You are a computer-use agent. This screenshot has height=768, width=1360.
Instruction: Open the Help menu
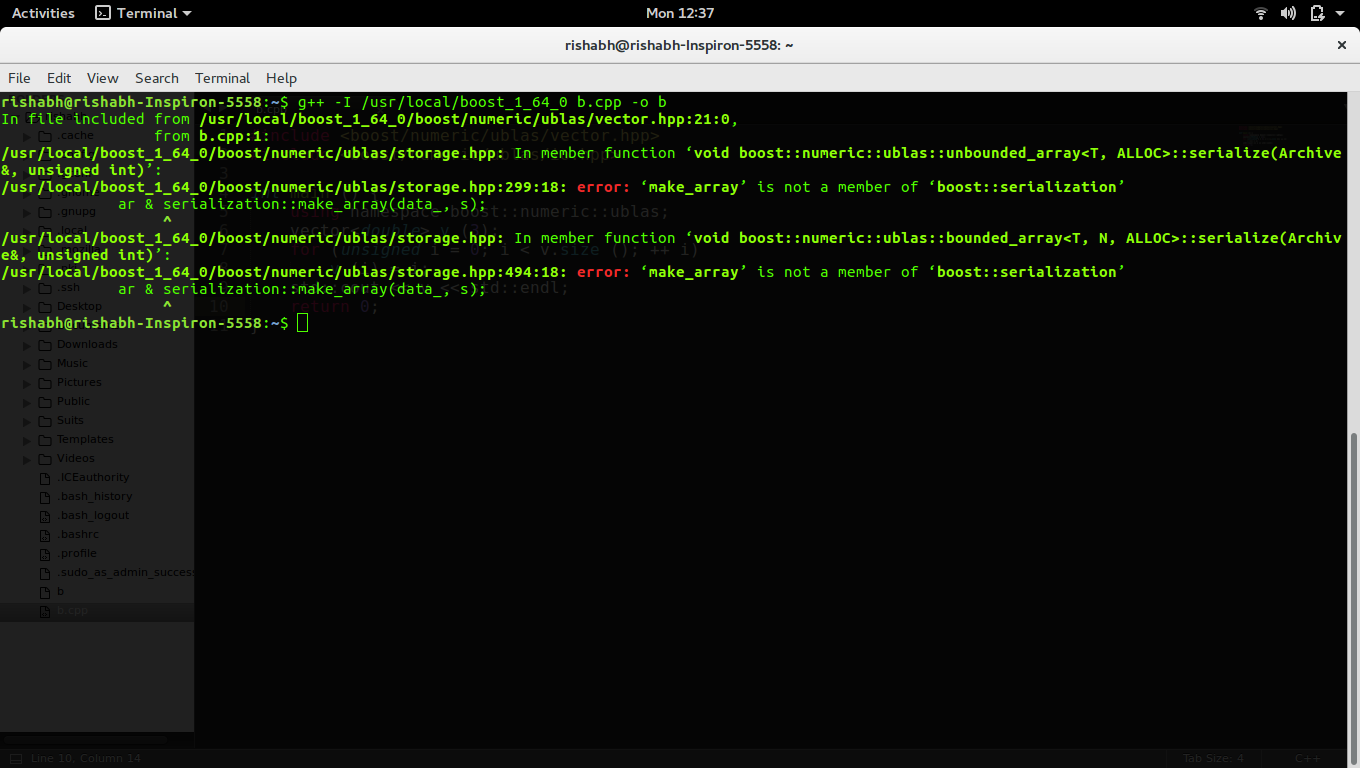(x=281, y=78)
